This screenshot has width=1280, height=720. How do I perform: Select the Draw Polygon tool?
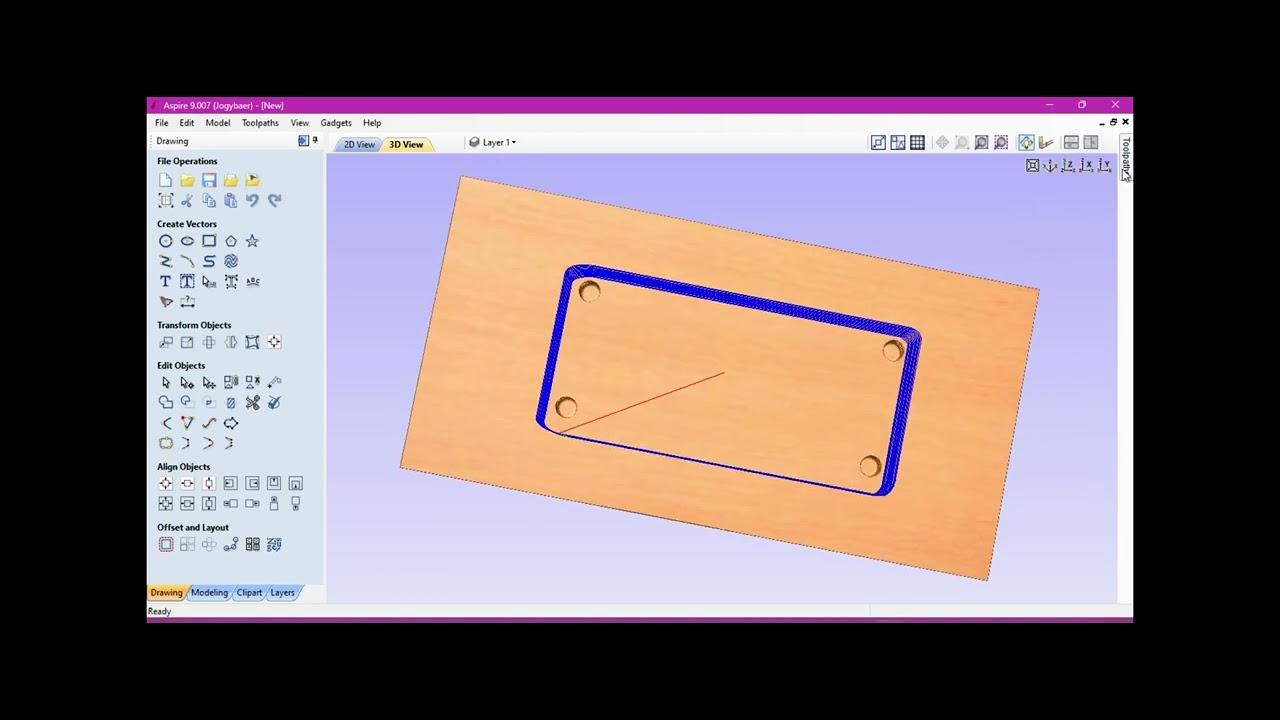point(231,241)
